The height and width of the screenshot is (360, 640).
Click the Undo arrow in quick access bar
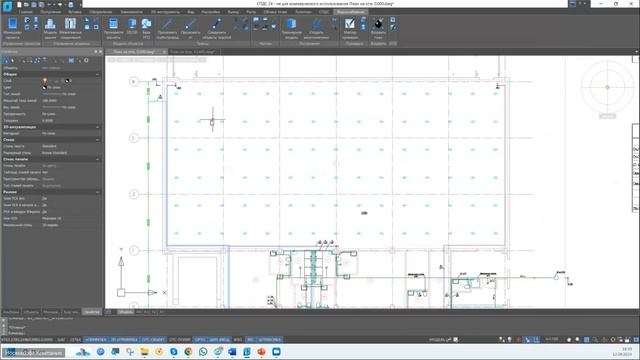(x=49, y=4)
